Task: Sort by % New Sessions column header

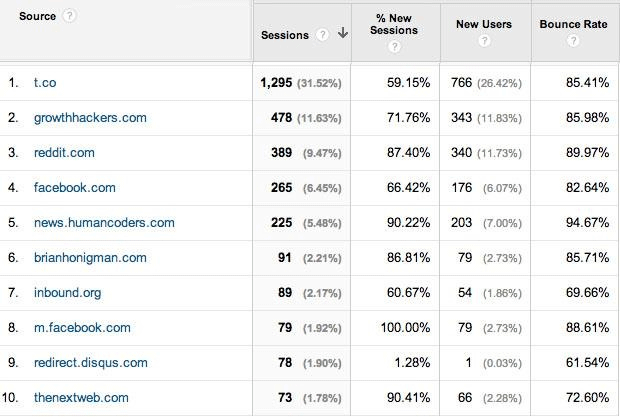Action: [394, 24]
